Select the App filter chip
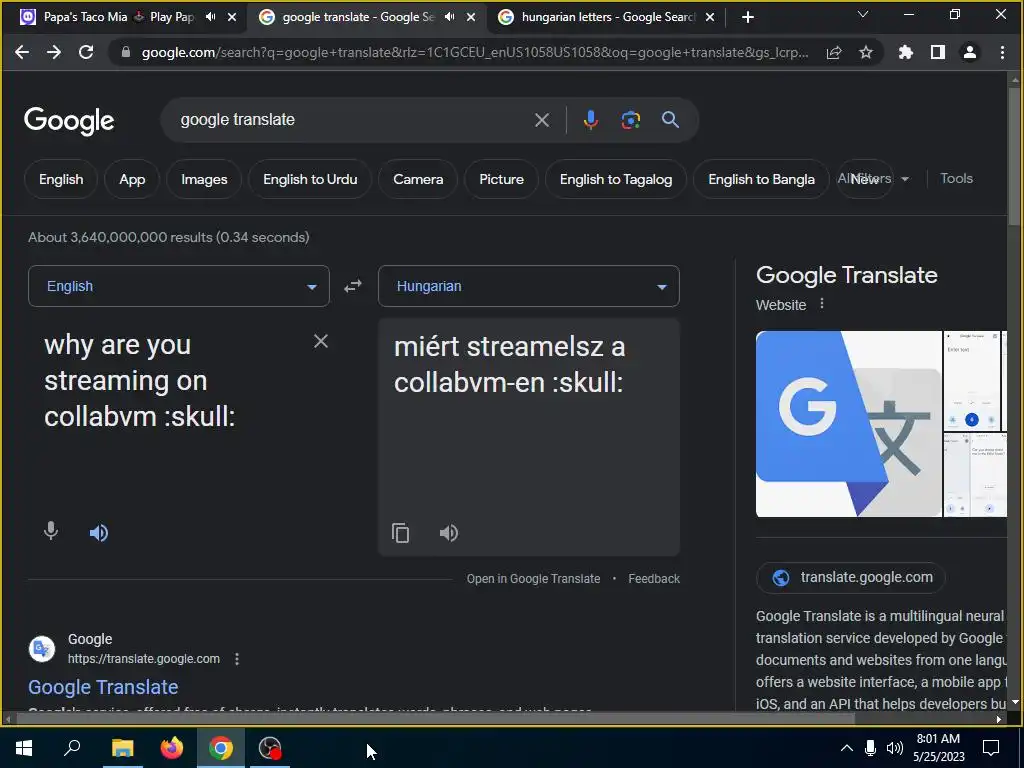Screen dimensions: 1024x768 point(132,179)
